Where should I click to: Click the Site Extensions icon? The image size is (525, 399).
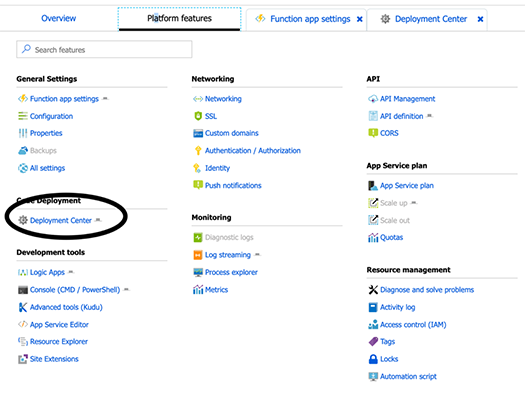click(23, 359)
